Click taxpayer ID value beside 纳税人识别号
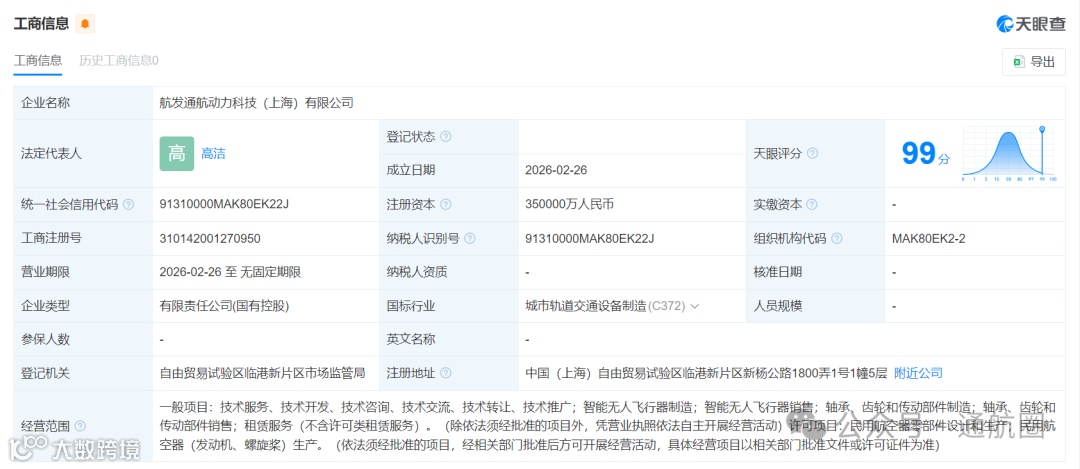The image size is (1080, 469). [x=589, y=238]
